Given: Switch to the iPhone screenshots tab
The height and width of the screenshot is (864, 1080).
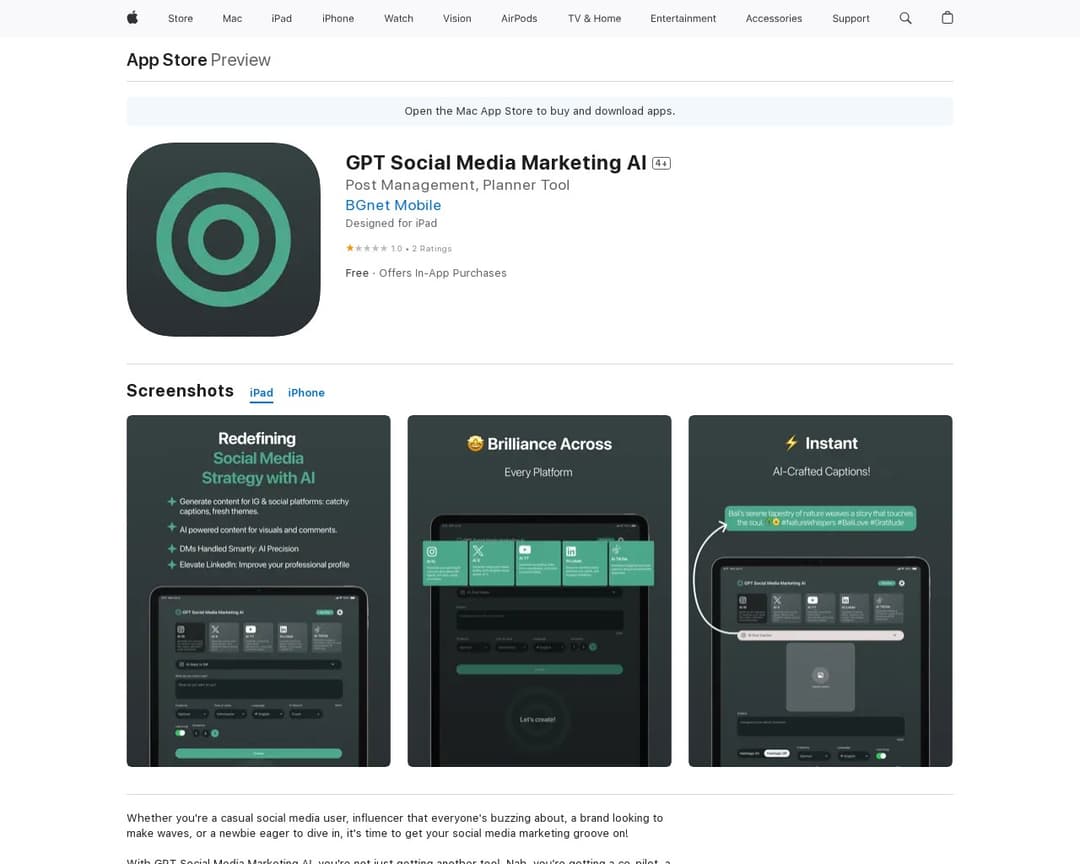Looking at the screenshot, I should coord(306,392).
